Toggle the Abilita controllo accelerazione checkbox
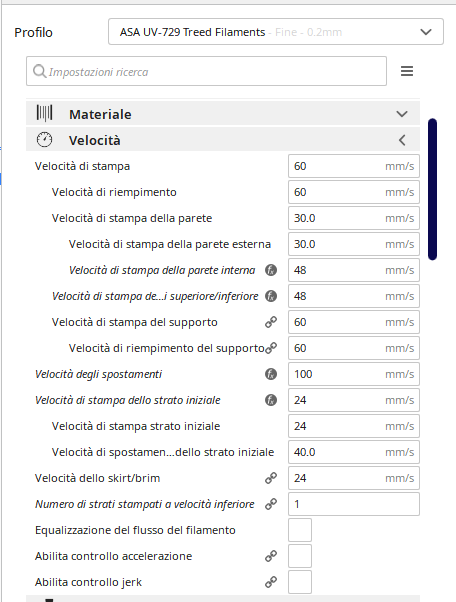The height and width of the screenshot is (602, 456). click(300, 556)
